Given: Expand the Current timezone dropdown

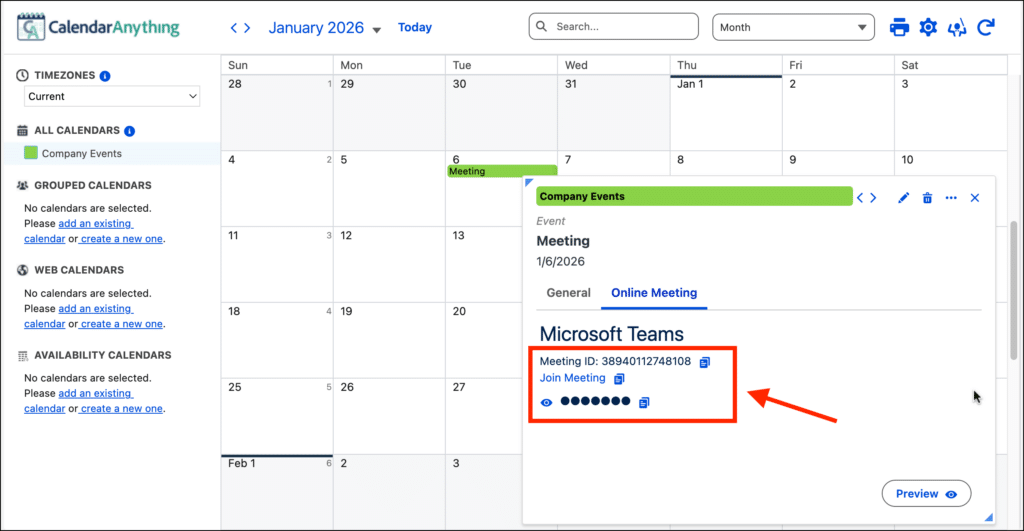Looking at the screenshot, I should tap(112, 96).
